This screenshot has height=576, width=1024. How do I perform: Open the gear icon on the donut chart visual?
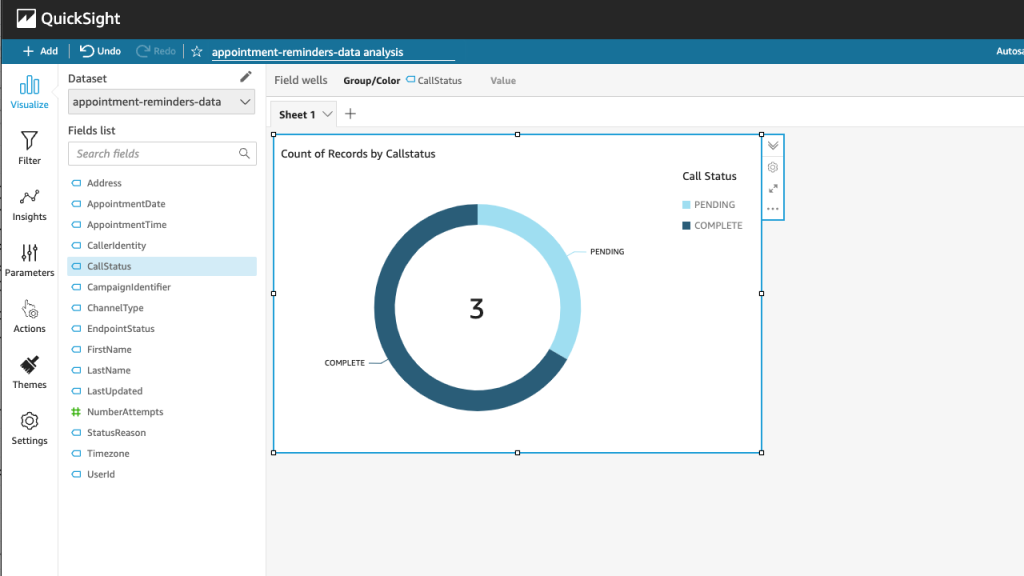coord(772,167)
